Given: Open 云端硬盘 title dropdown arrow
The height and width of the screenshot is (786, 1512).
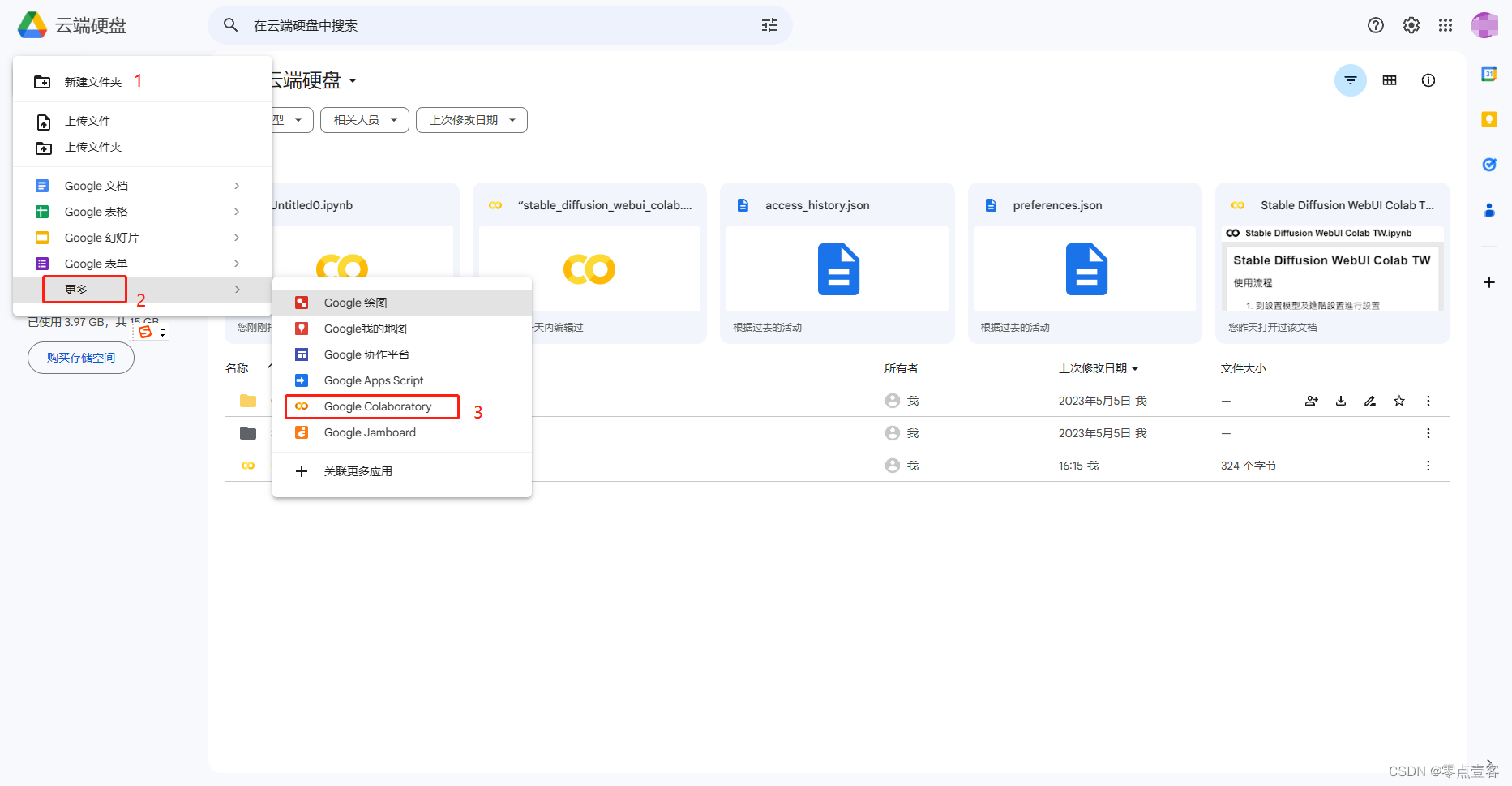Looking at the screenshot, I should pos(353,80).
